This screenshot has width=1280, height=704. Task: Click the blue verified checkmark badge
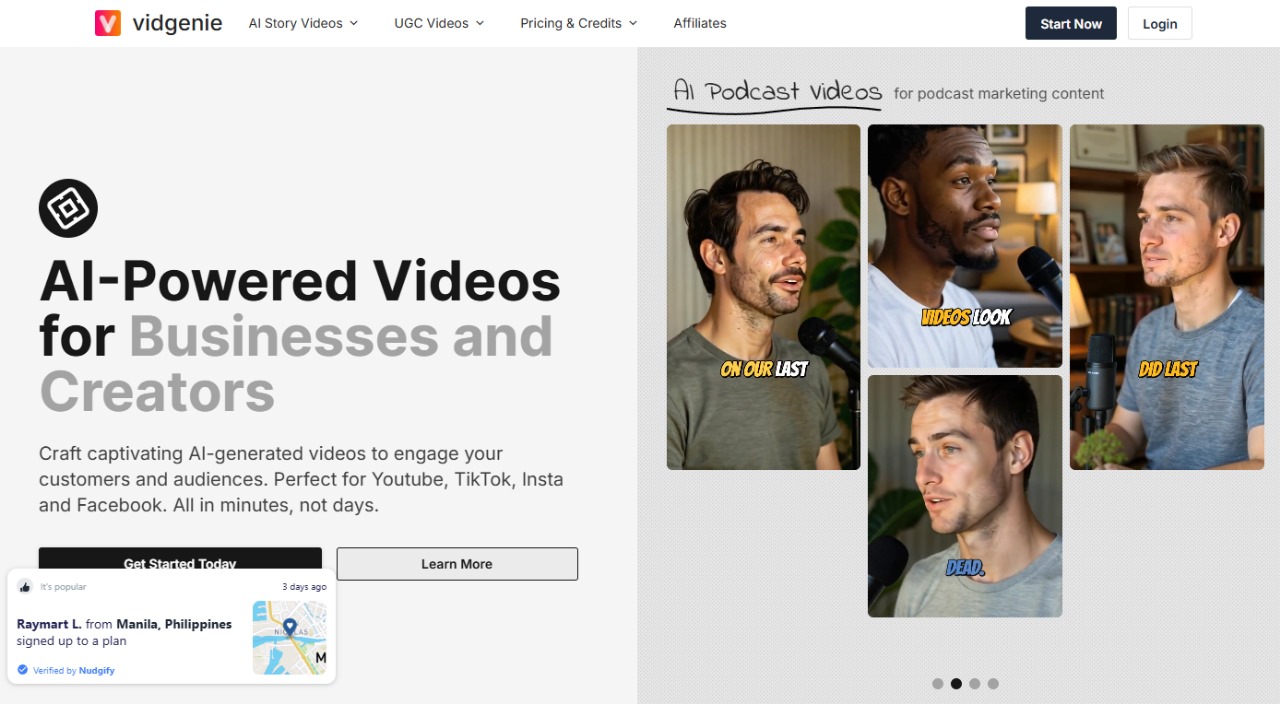tap(23, 670)
